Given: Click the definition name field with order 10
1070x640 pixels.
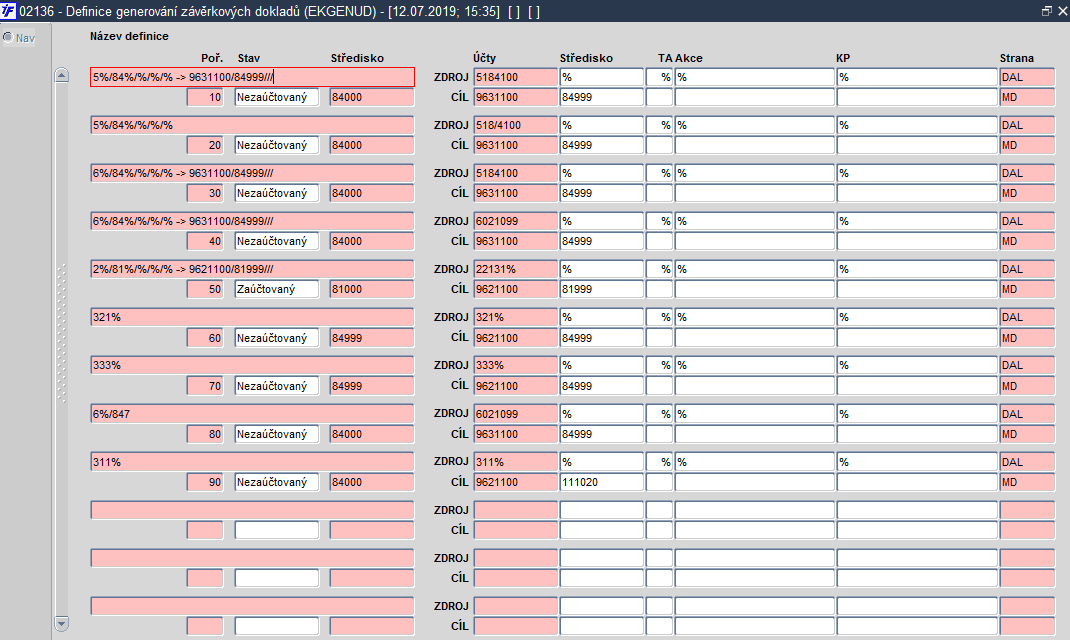Looking at the screenshot, I should coord(252,77).
